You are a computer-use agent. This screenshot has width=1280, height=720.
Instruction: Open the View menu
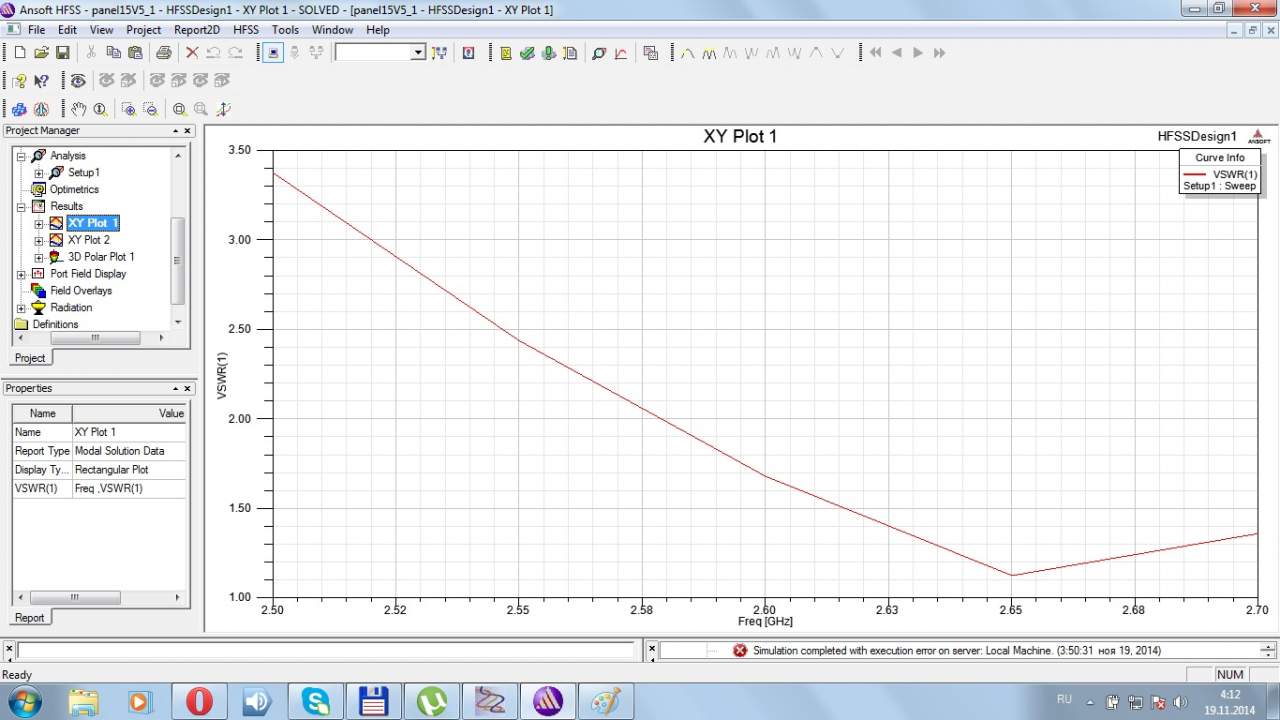(x=101, y=30)
